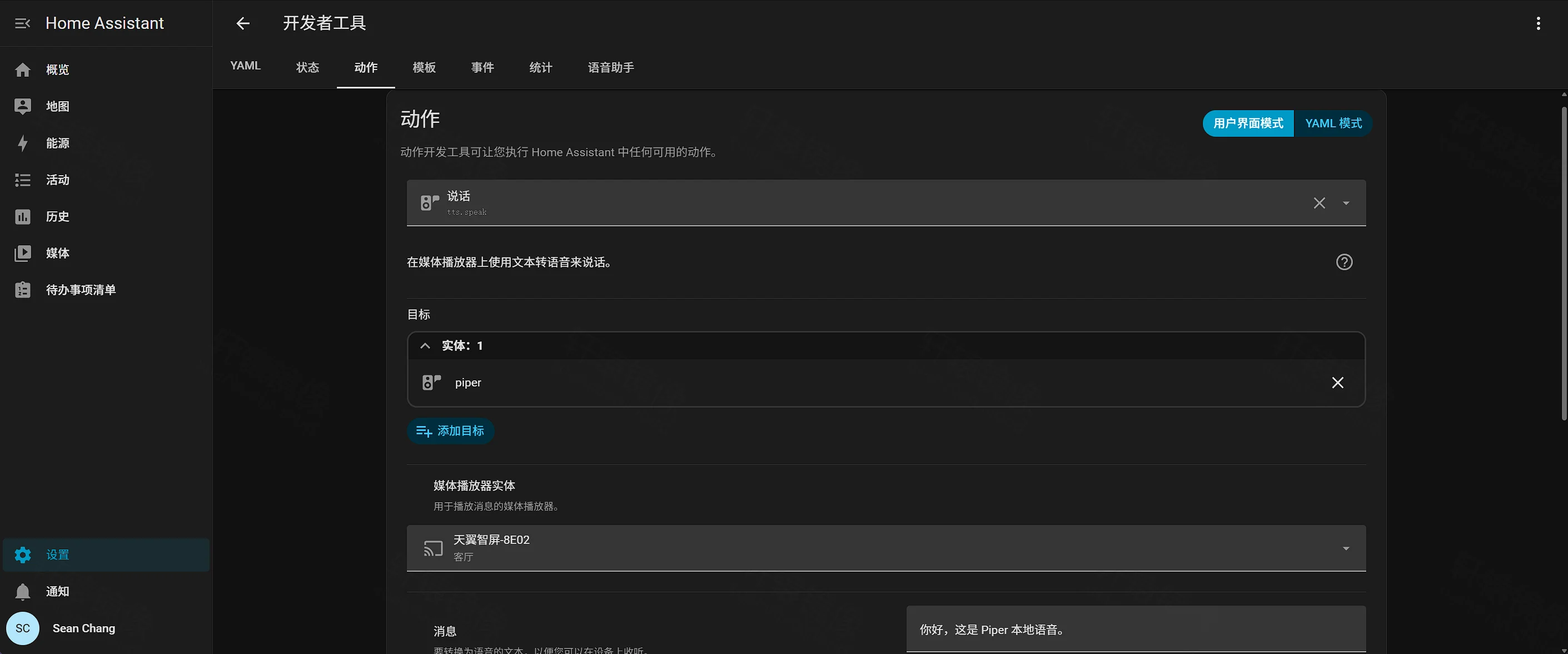This screenshot has width=1568, height=654.
Task: Switch to the 事件 tab
Action: tap(482, 67)
